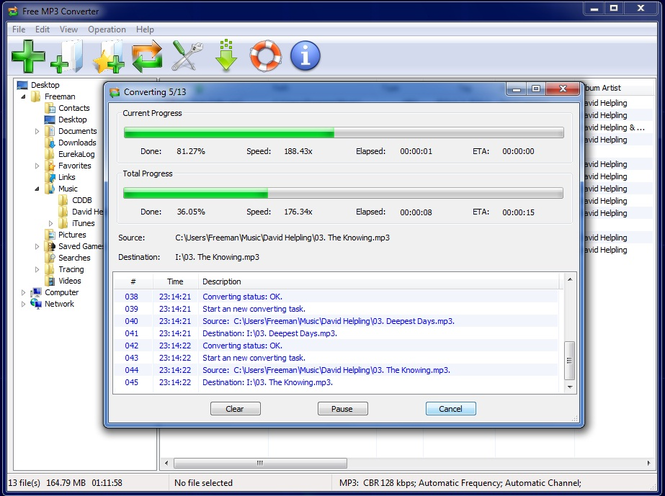
Task: Open the Operation menu
Action: [x=107, y=30]
